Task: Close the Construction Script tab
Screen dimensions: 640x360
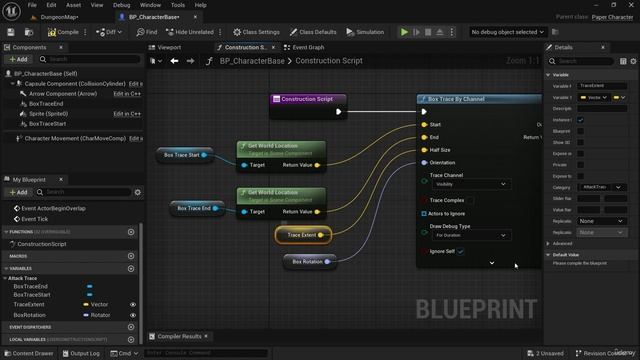Action: [273, 47]
